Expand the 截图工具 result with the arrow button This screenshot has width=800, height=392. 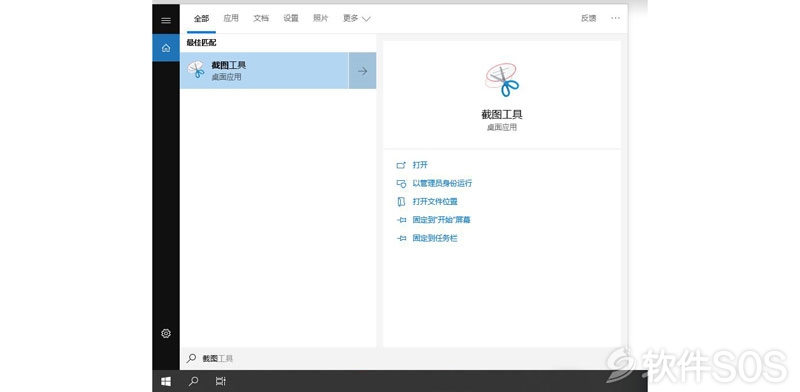point(362,71)
